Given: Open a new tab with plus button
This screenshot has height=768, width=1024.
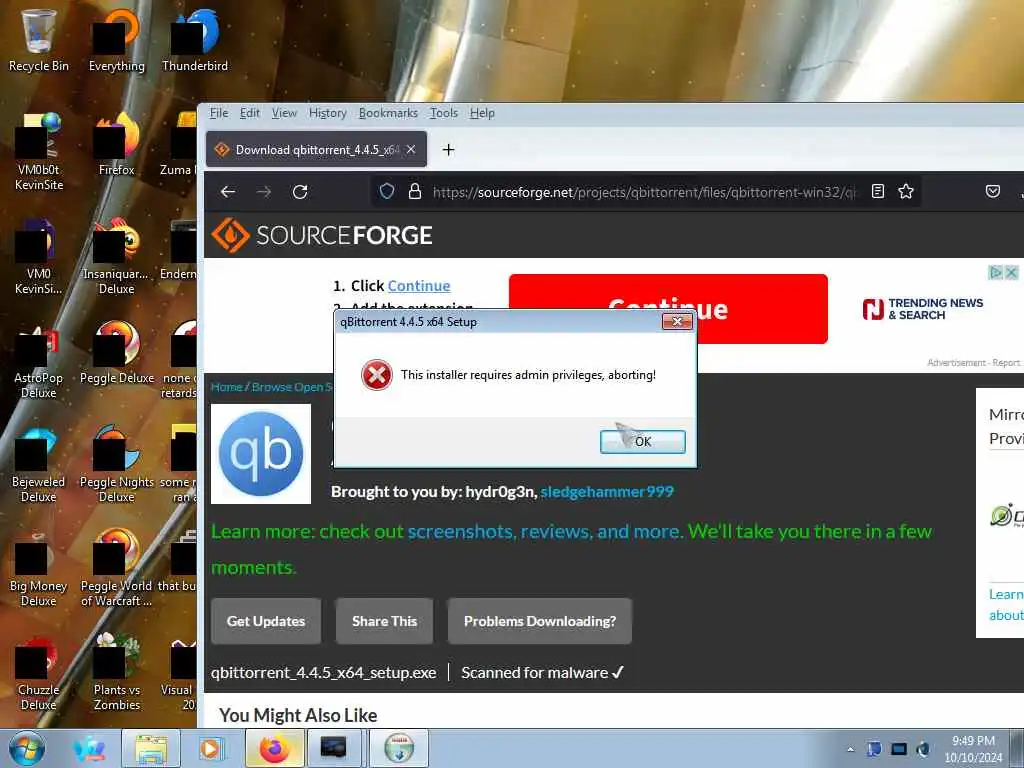Looking at the screenshot, I should point(448,150).
